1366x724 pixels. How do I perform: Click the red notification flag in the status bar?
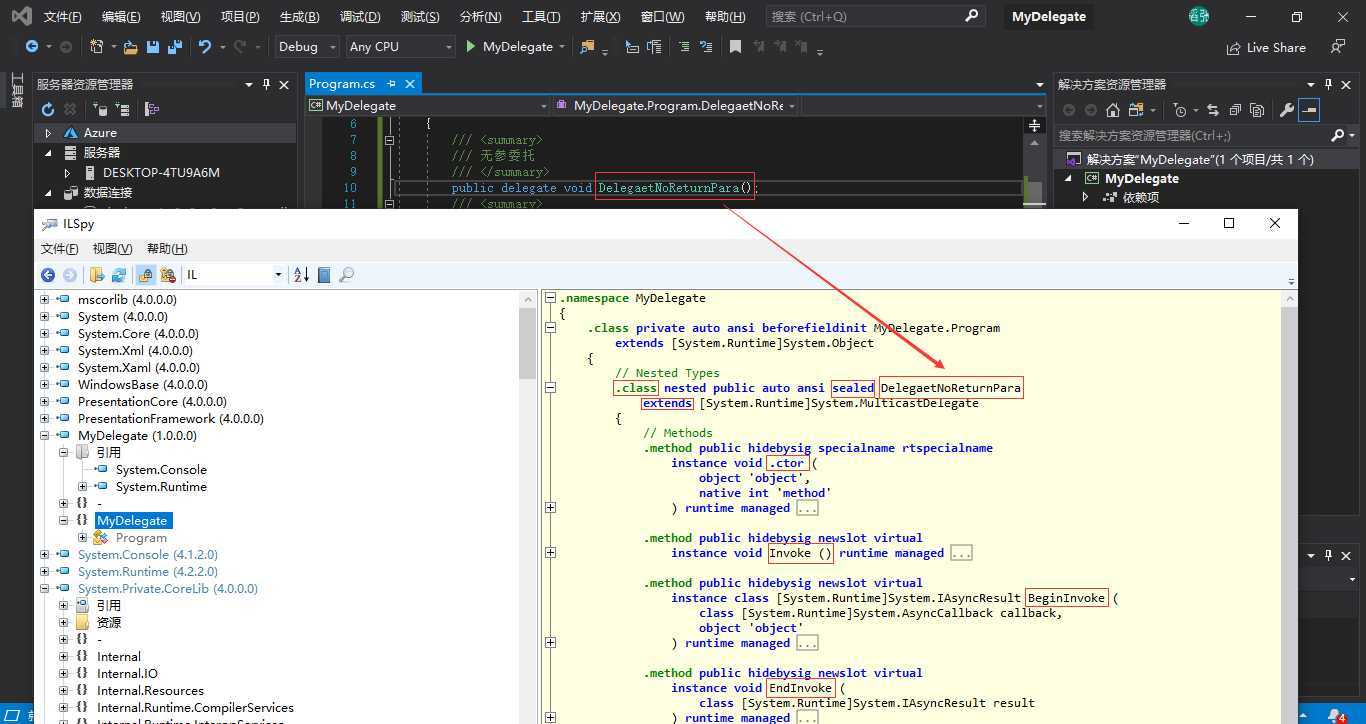coord(1338,715)
